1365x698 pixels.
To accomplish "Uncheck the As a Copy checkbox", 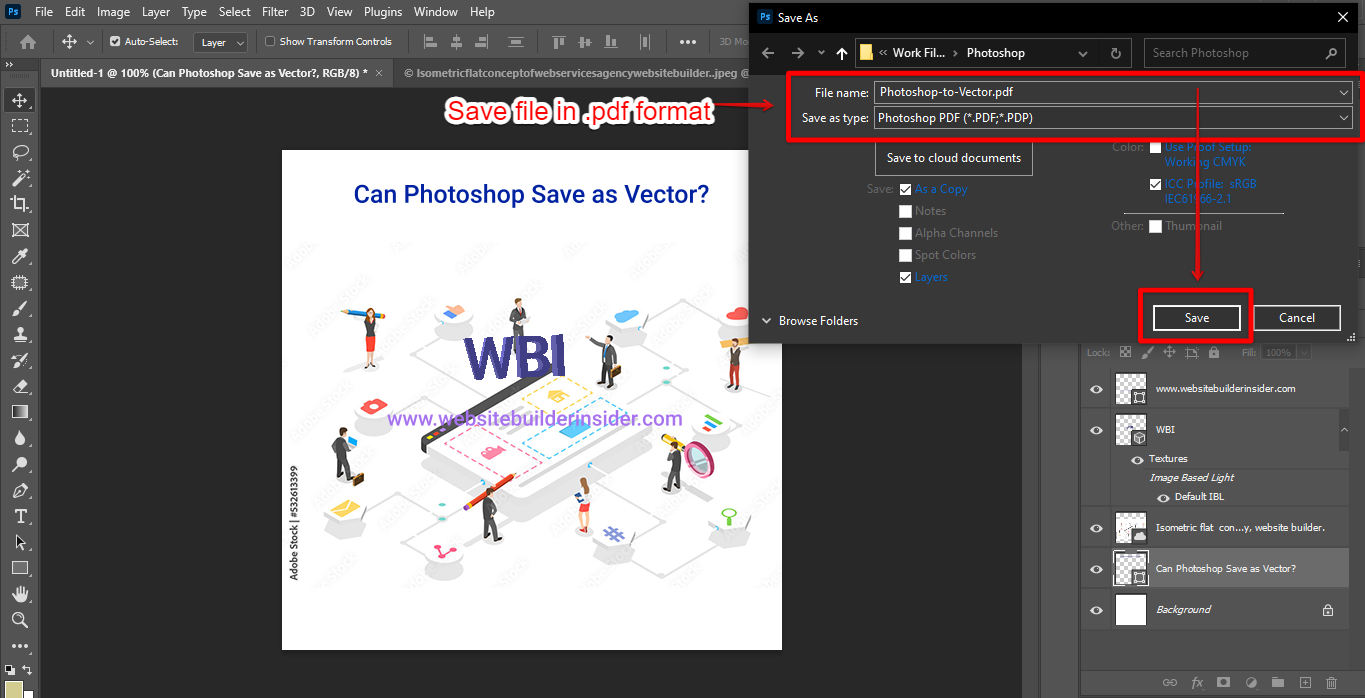I will click(x=905, y=189).
